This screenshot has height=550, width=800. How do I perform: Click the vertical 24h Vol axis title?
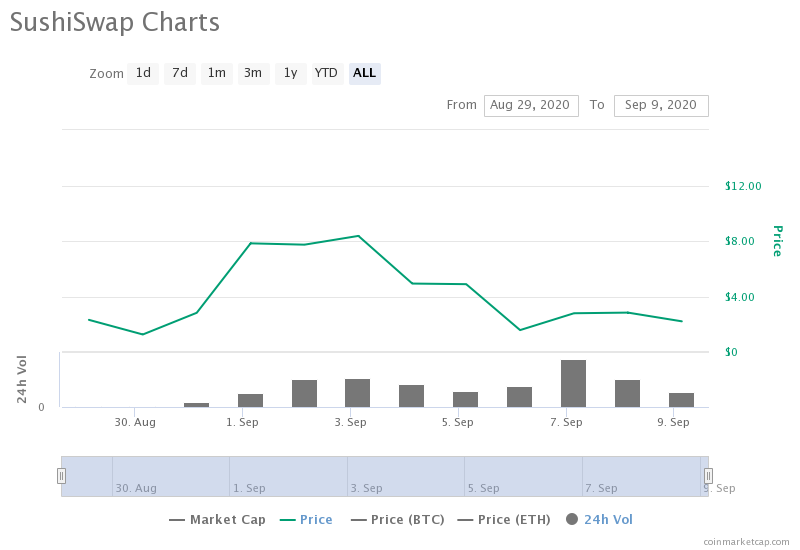pyautogui.click(x=21, y=380)
